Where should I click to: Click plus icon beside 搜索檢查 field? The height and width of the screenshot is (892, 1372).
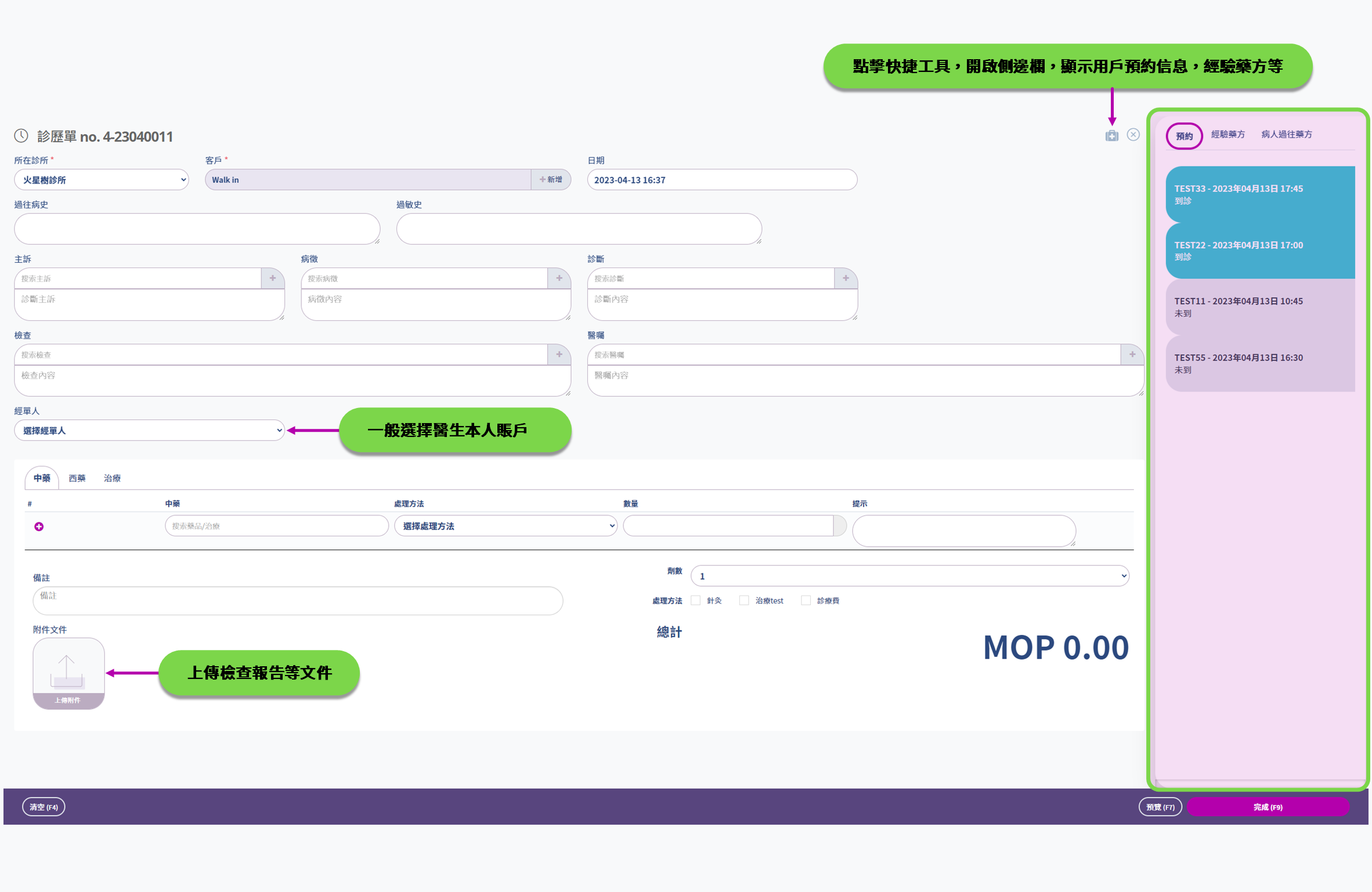(x=559, y=354)
